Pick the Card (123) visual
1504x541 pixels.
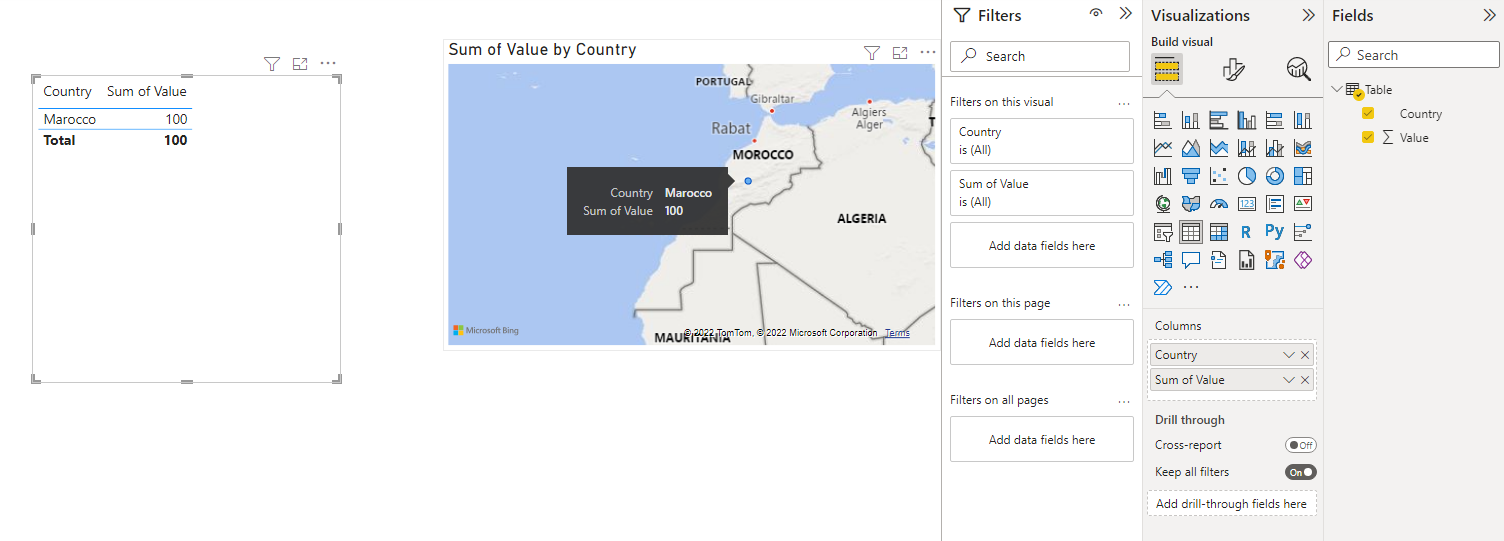click(1246, 204)
